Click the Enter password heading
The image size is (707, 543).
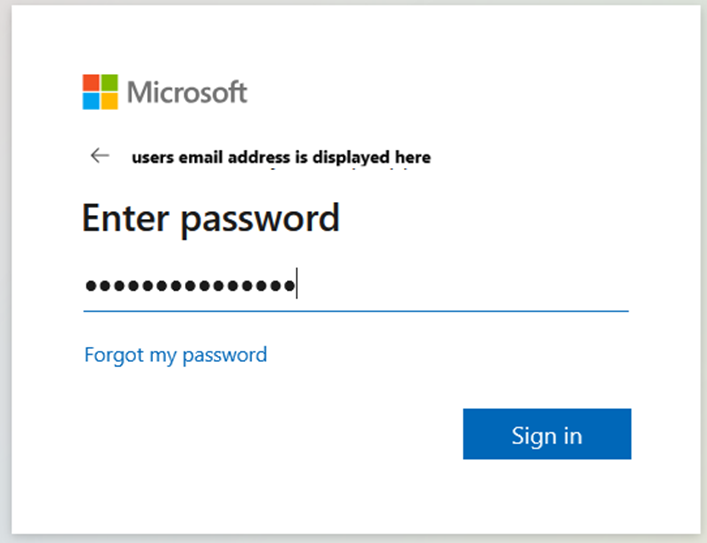(x=210, y=218)
